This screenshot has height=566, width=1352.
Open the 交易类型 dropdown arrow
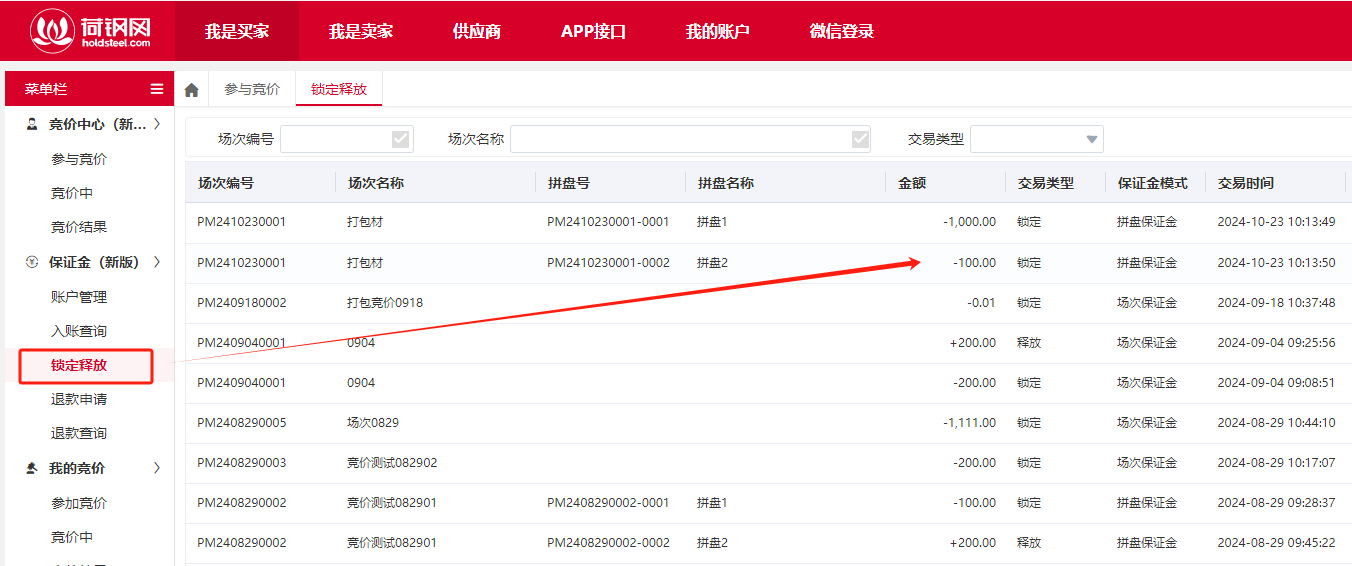coord(1092,139)
